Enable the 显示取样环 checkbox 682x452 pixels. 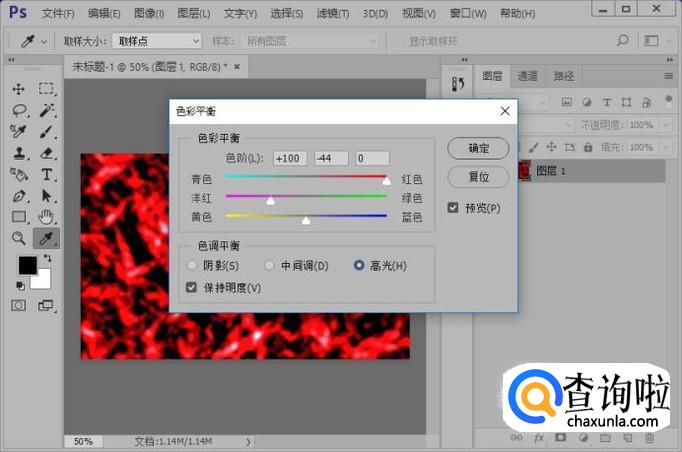click(x=397, y=41)
